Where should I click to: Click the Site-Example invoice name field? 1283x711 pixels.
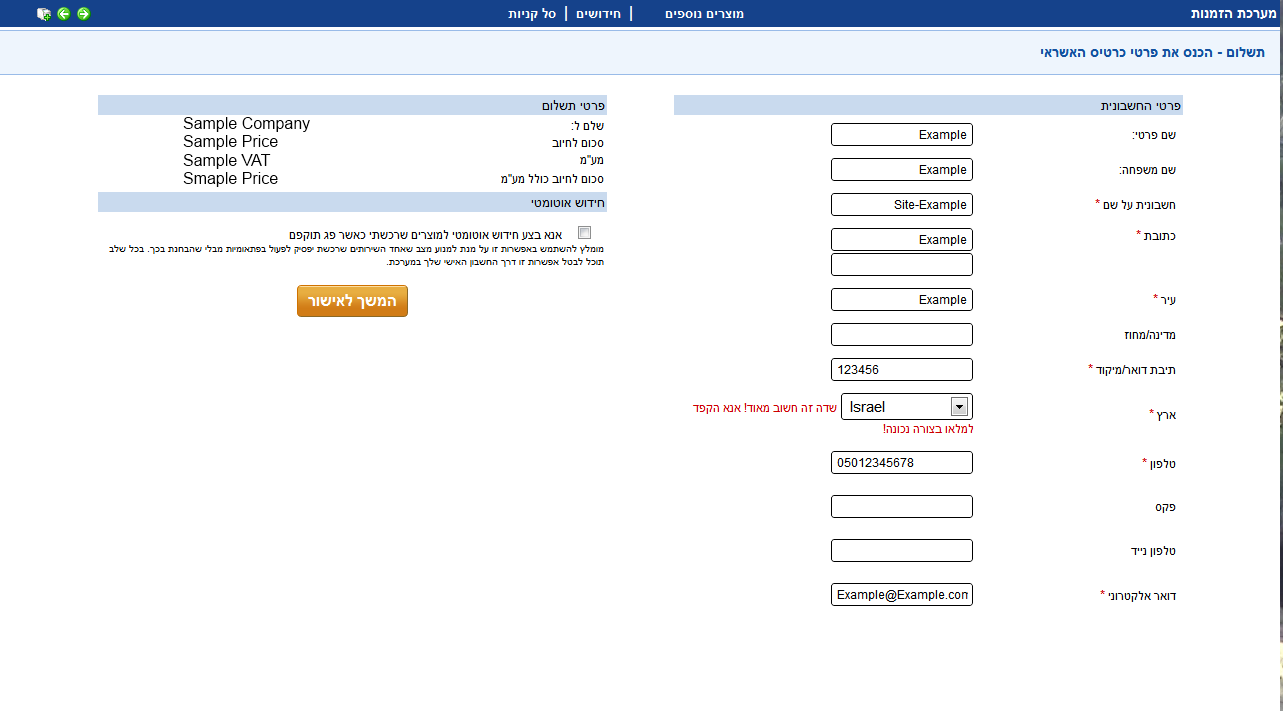tap(901, 205)
